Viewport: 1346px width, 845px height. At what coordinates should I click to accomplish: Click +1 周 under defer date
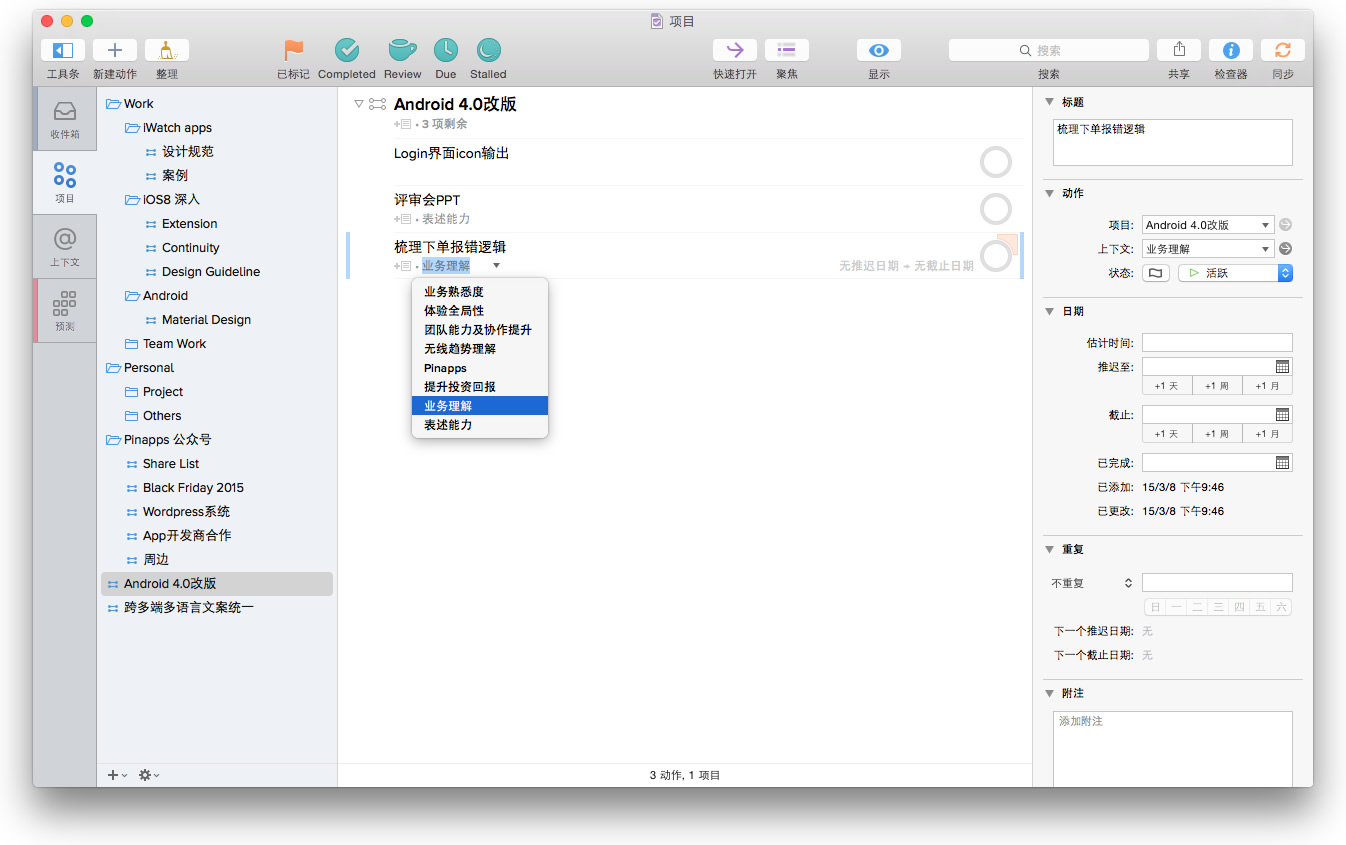tap(1217, 386)
